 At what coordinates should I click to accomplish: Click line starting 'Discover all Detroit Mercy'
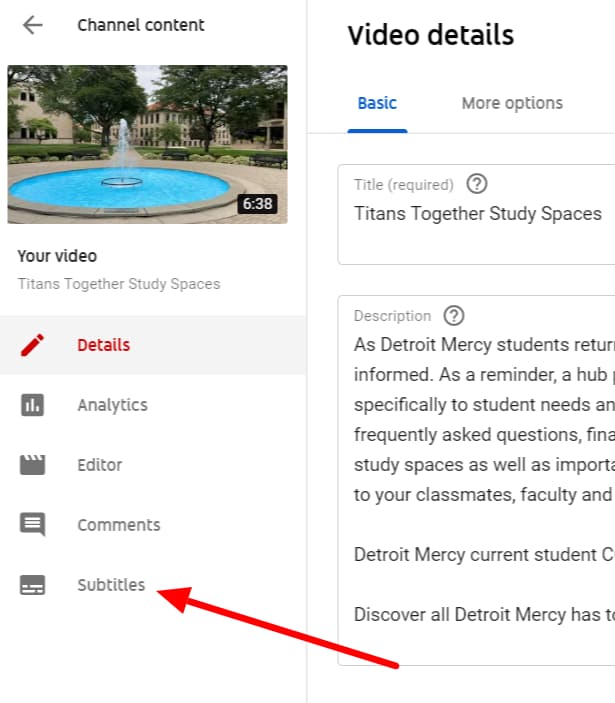tap(484, 615)
